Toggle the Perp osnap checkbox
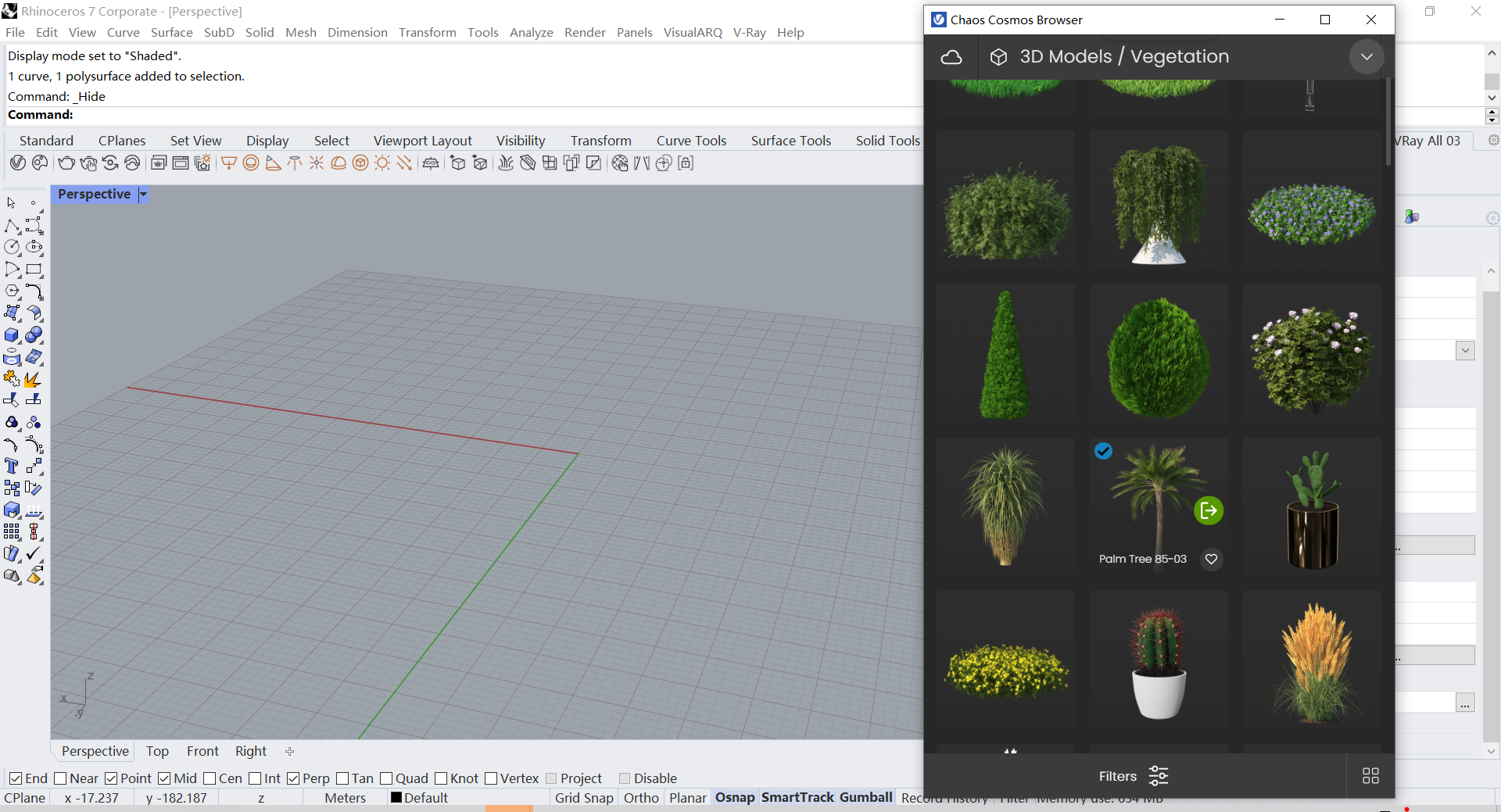Image resolution: width=1501 pixels, height=812 pixels. (293, 778)
